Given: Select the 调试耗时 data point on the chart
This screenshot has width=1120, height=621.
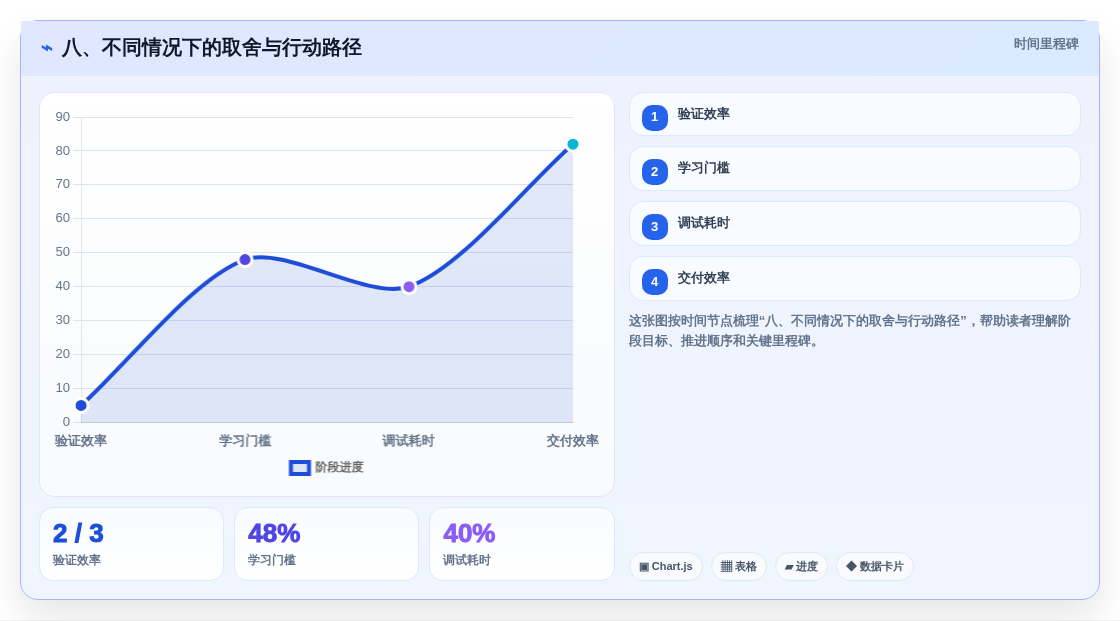Looking at the screenshot, I should [x=409, y=287].
